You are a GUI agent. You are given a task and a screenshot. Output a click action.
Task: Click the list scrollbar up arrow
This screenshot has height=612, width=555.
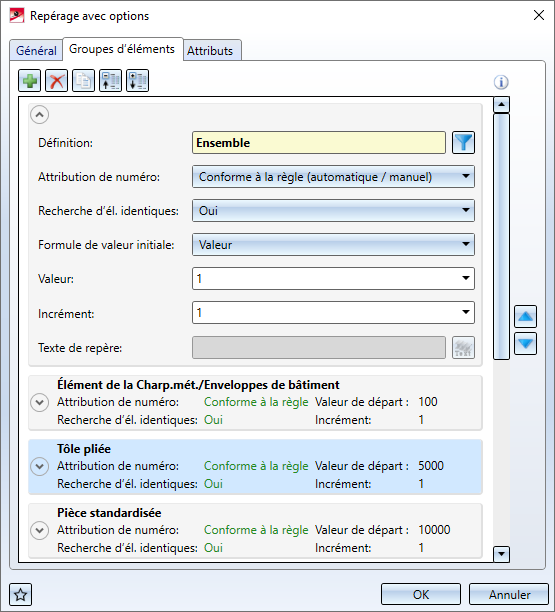(x=501, y=105)
